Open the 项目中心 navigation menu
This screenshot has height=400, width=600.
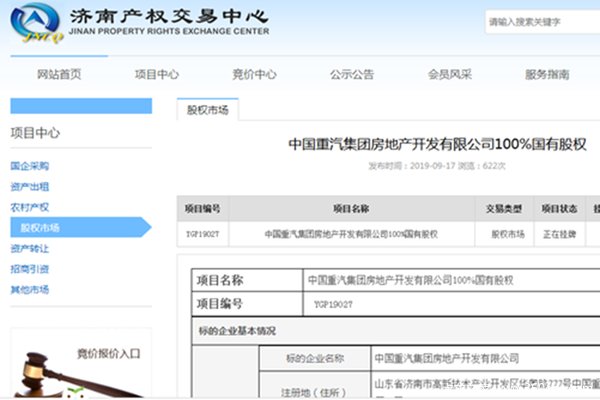pos(157,74)
